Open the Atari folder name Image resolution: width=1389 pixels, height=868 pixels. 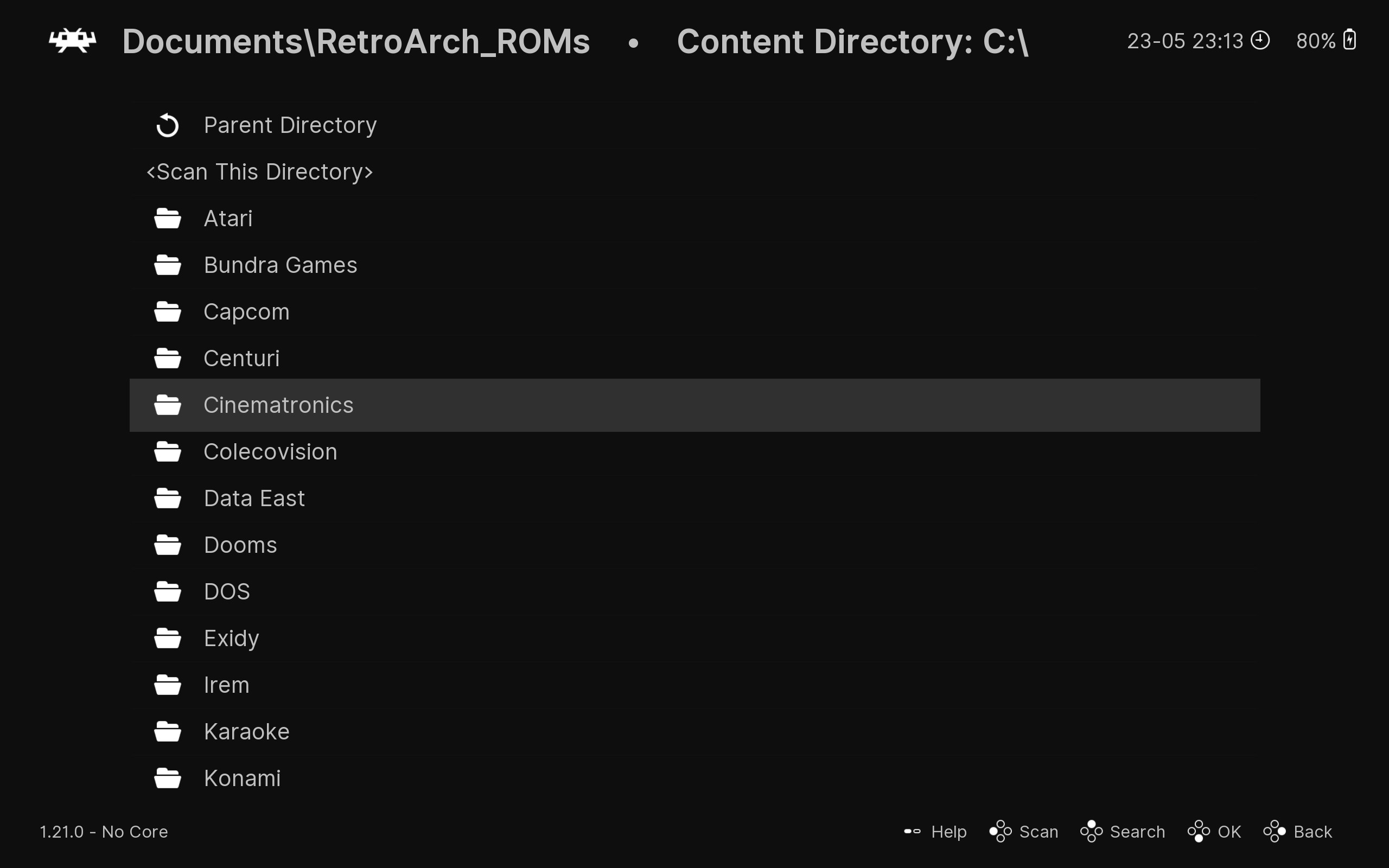coord(228,218)
